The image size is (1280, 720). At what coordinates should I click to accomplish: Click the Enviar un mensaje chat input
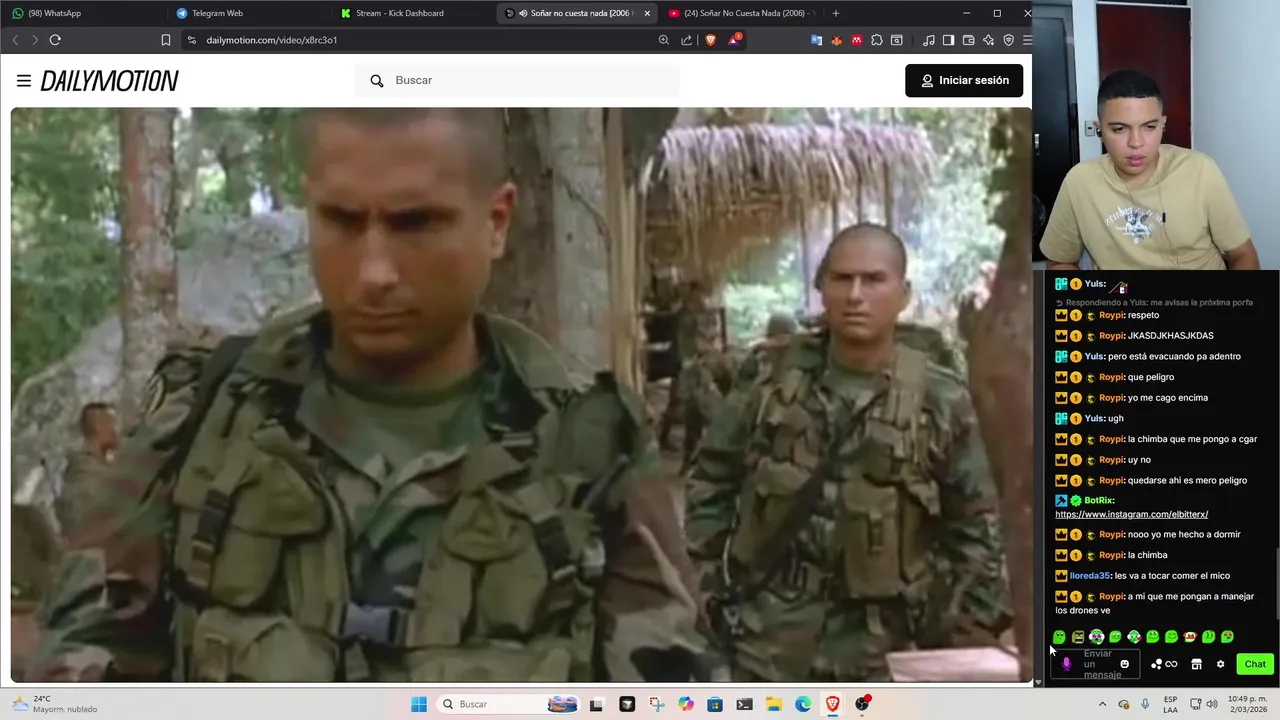pyautogui.click(x=1097, y=664)
